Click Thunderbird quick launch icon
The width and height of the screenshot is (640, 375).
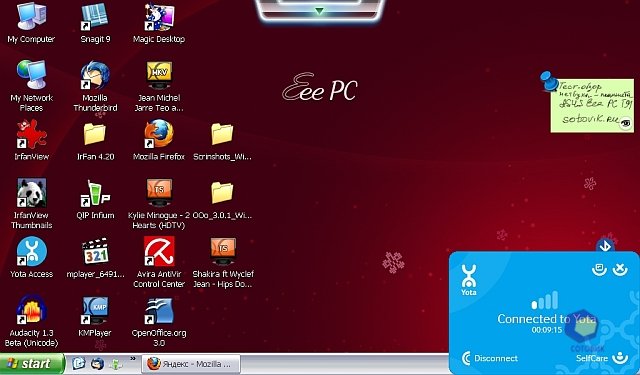click(98, 363)
